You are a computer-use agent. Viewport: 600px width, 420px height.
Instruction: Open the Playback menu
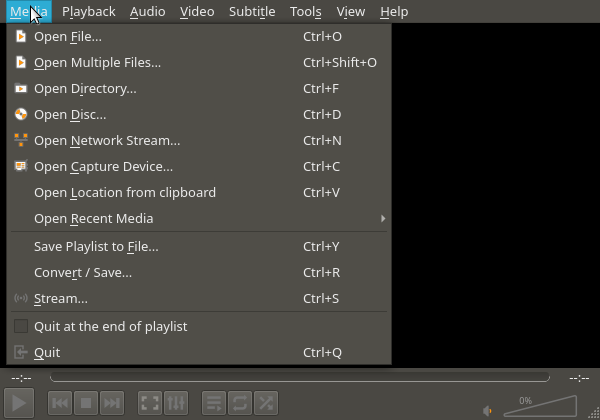click(88, 12)
